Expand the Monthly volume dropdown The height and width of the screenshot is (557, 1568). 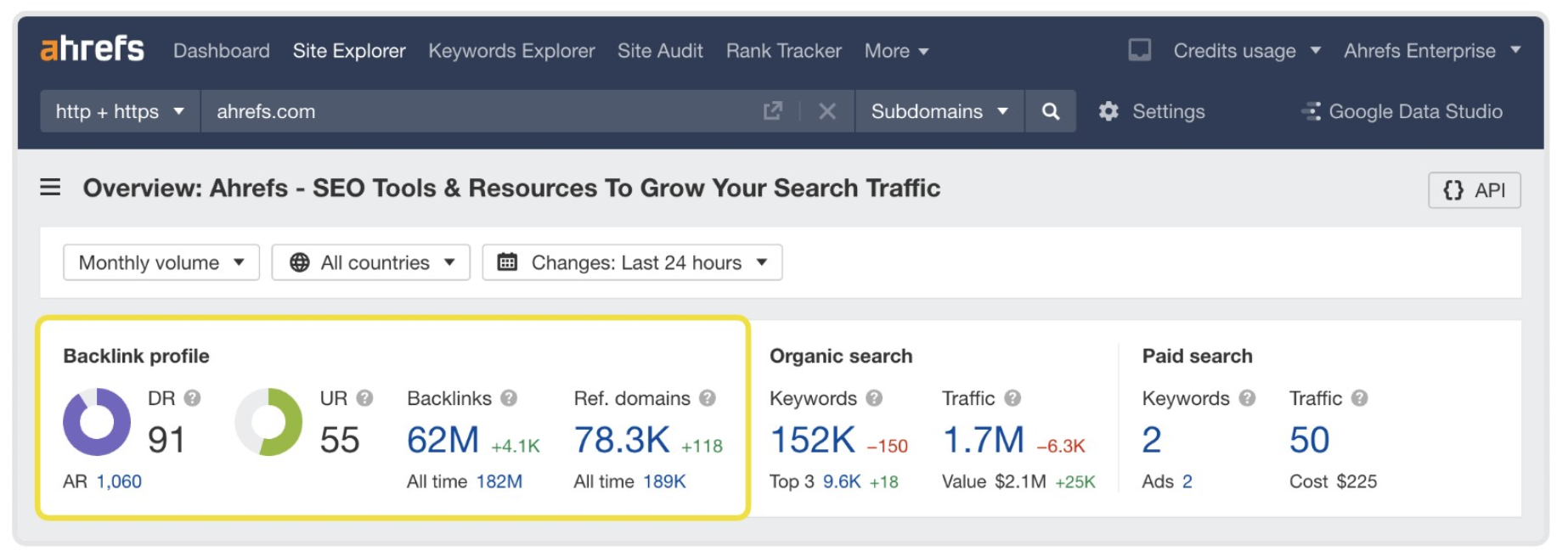161,262
